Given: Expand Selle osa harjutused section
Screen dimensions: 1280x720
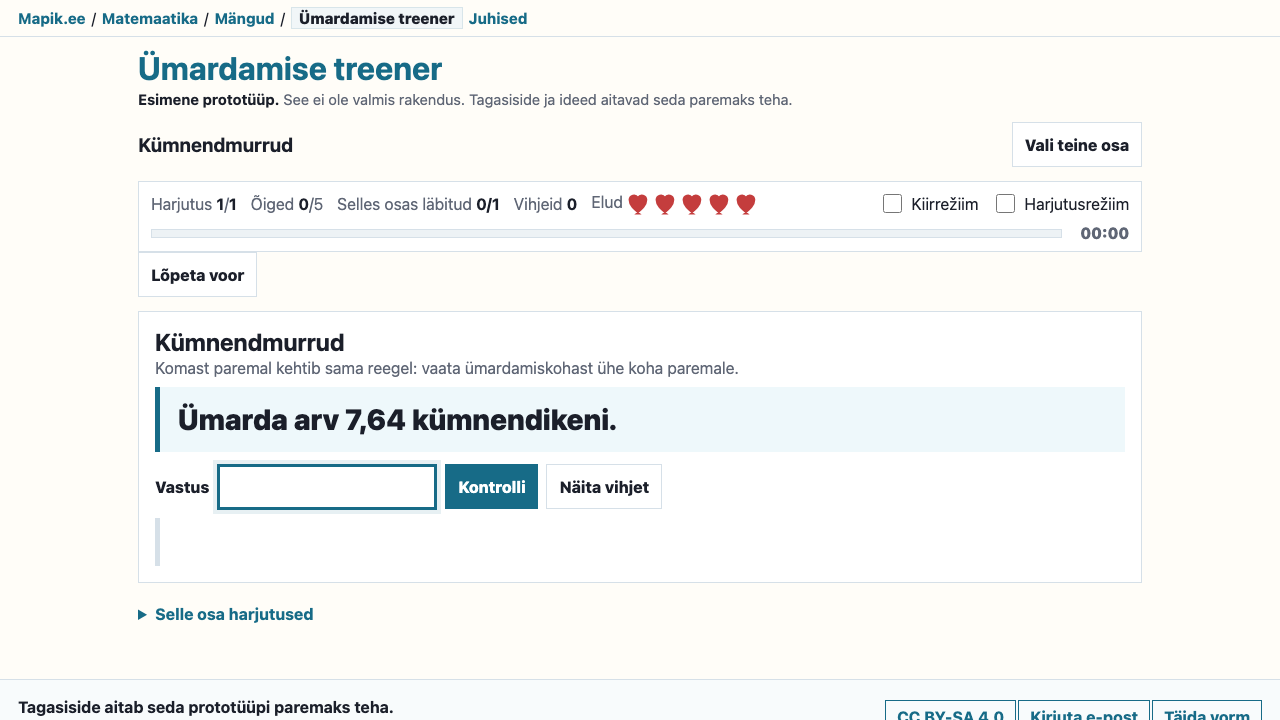Looking at the screenshot, I should [x=226, y=614].
